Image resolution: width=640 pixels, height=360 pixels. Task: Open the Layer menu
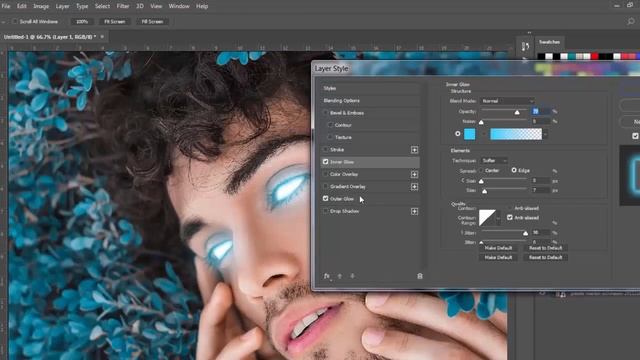point(62,6)
